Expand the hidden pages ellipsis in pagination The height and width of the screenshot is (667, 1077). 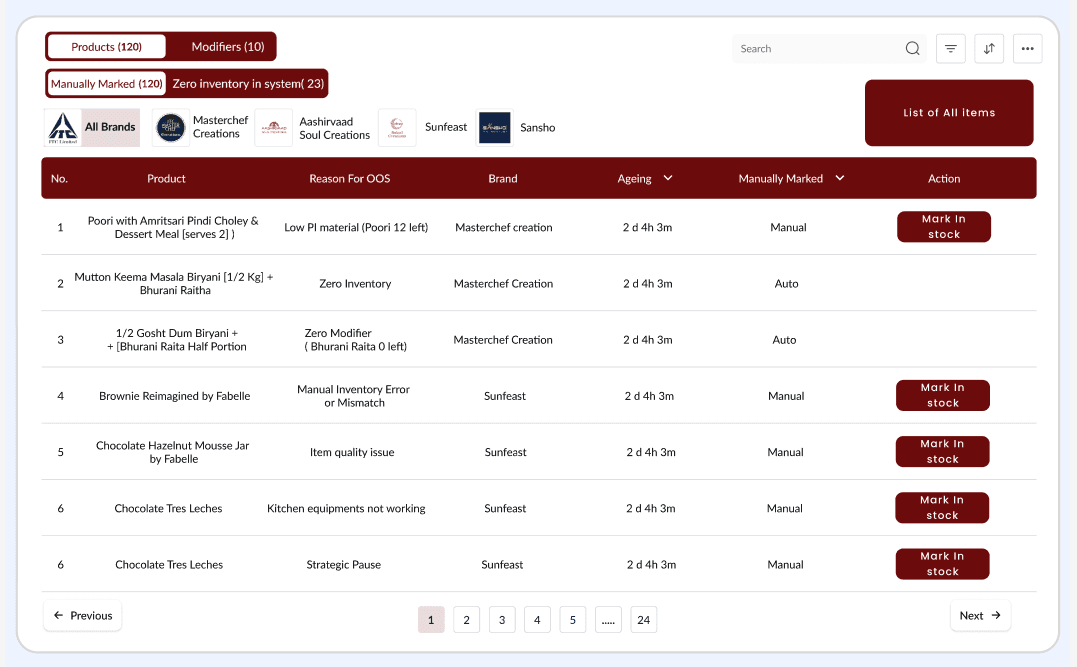[x=608, y=619]
